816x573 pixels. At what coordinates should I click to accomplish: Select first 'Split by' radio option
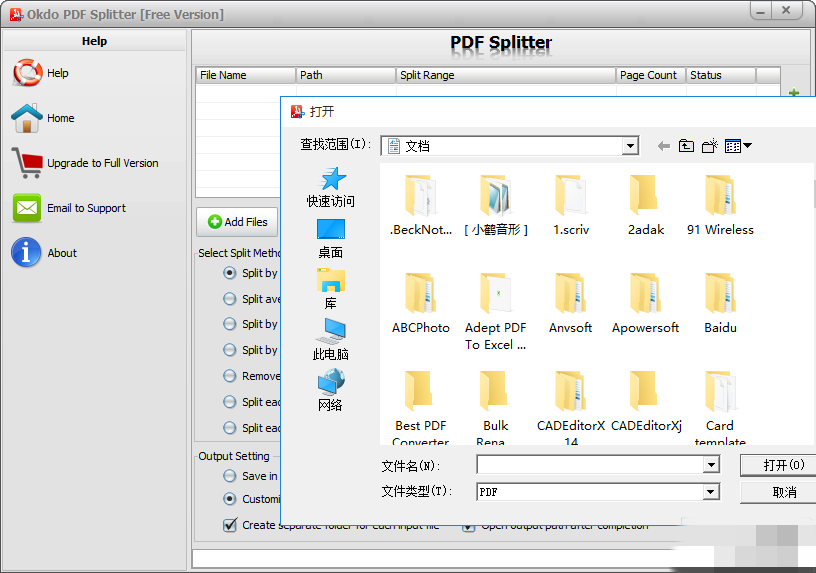click(230, 273)
